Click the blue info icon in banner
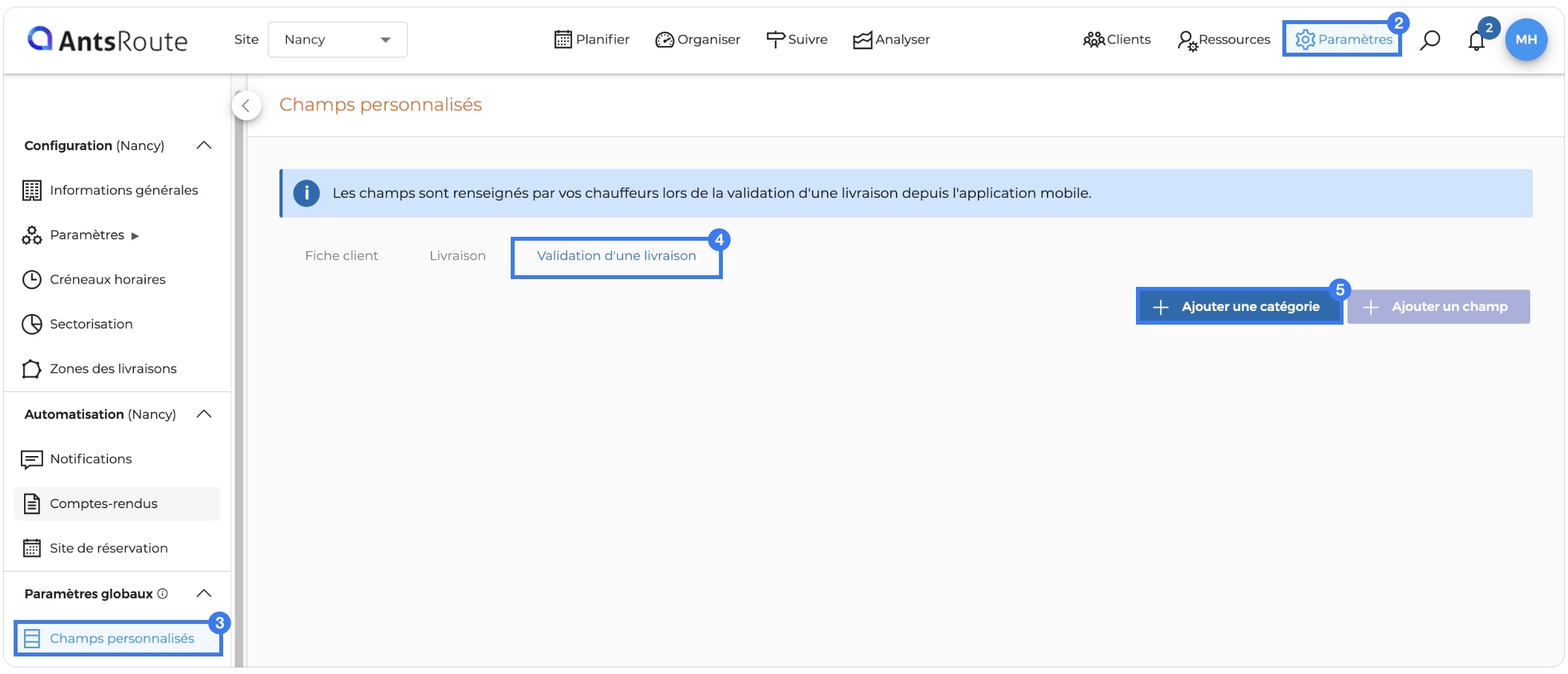1568x674 pixels. coord(306,193)
